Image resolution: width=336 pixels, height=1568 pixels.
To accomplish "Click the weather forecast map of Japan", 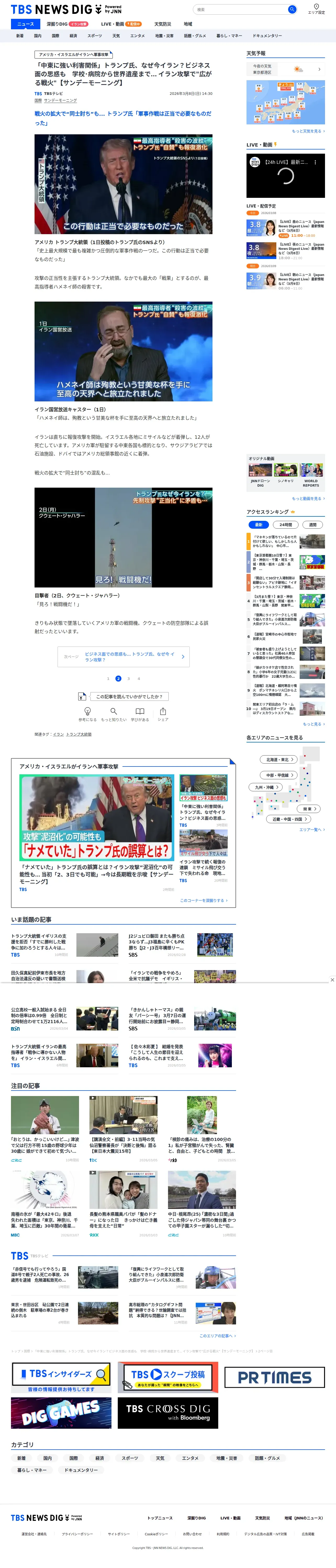I will pos(285,102).
